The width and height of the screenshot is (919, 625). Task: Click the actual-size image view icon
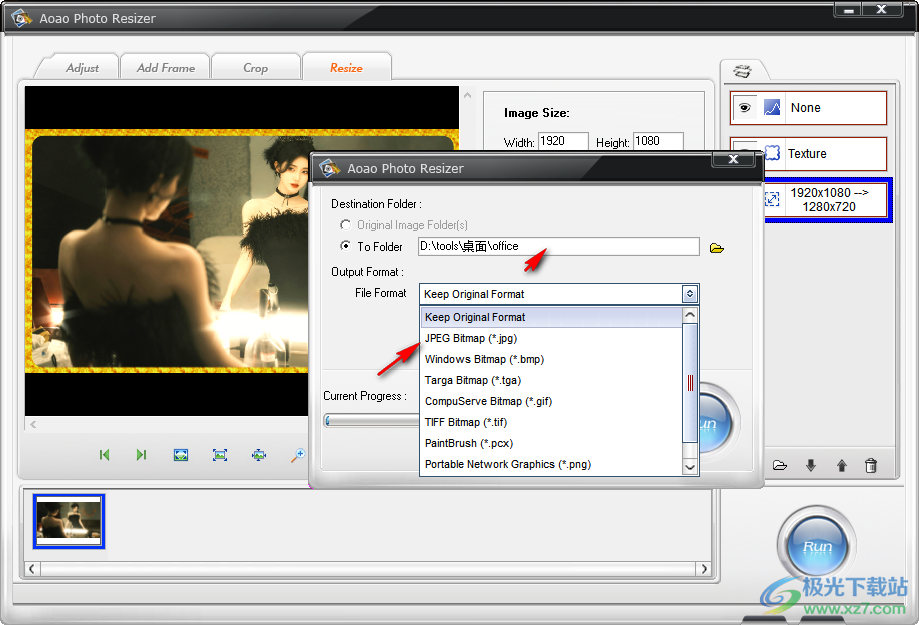click(x=219, y=455)
